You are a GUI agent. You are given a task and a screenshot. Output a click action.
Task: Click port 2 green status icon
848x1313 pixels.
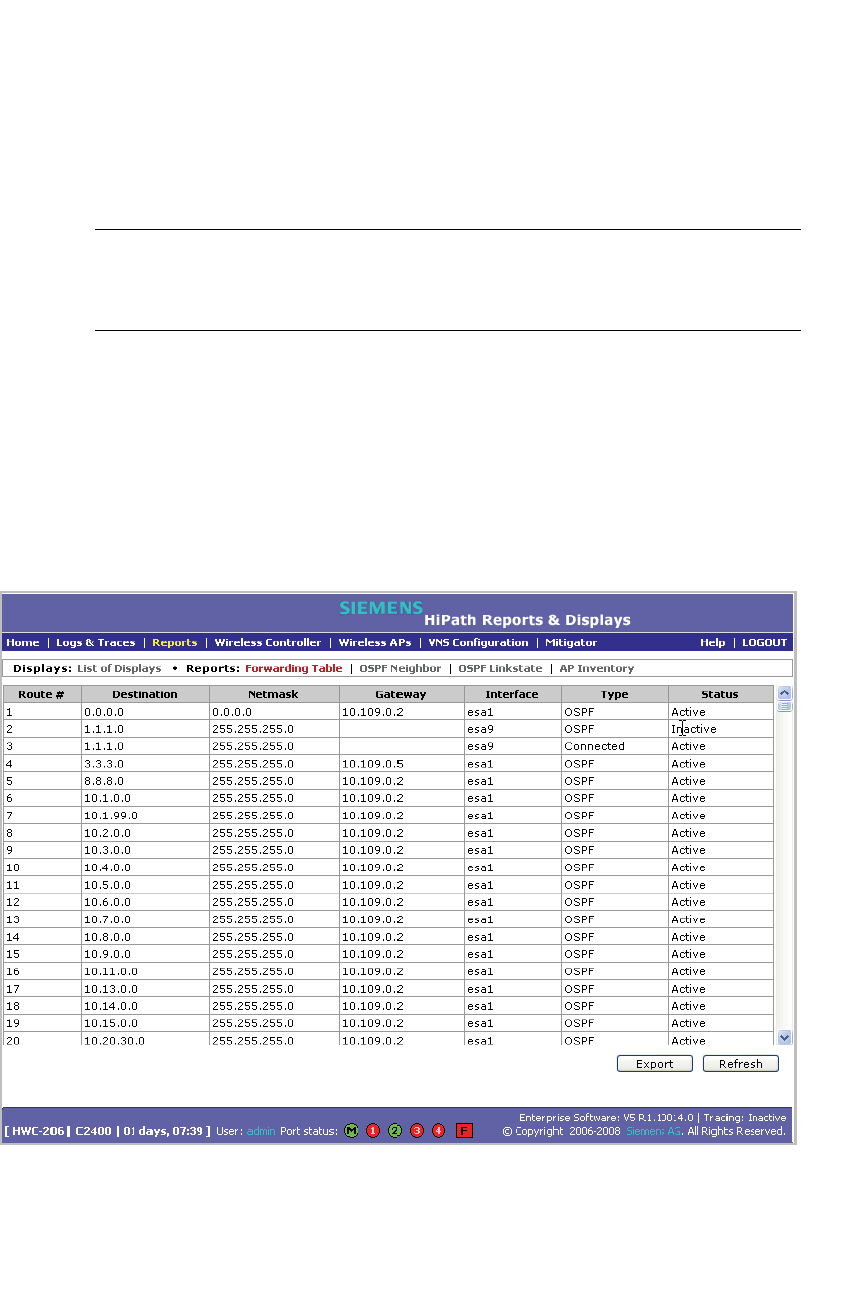(395, 1131)
